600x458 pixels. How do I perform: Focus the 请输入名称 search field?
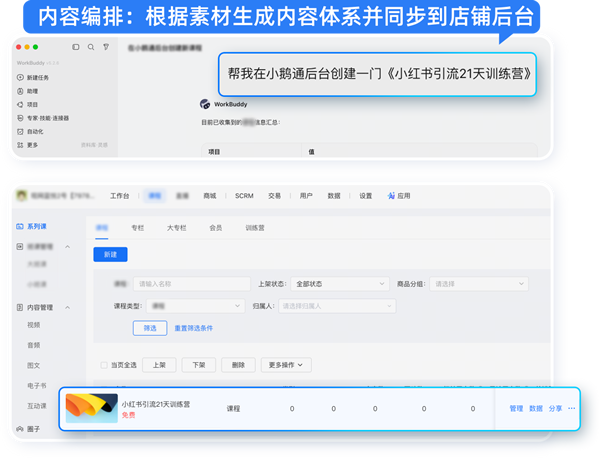[x=192, y=284]
